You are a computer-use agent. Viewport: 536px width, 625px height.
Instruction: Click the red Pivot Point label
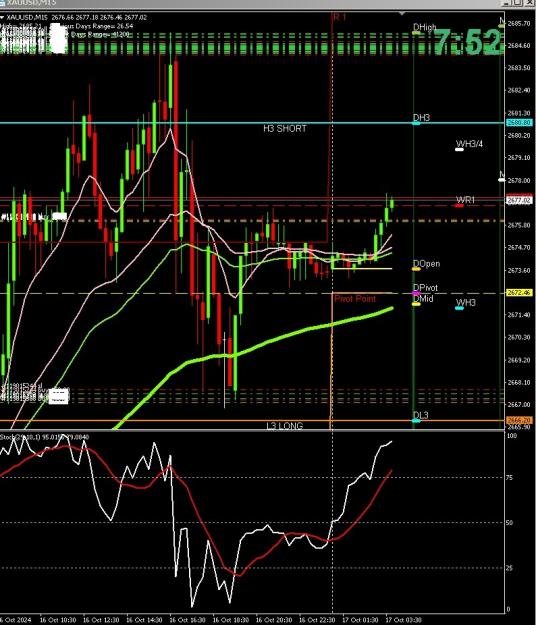[355, 299]
